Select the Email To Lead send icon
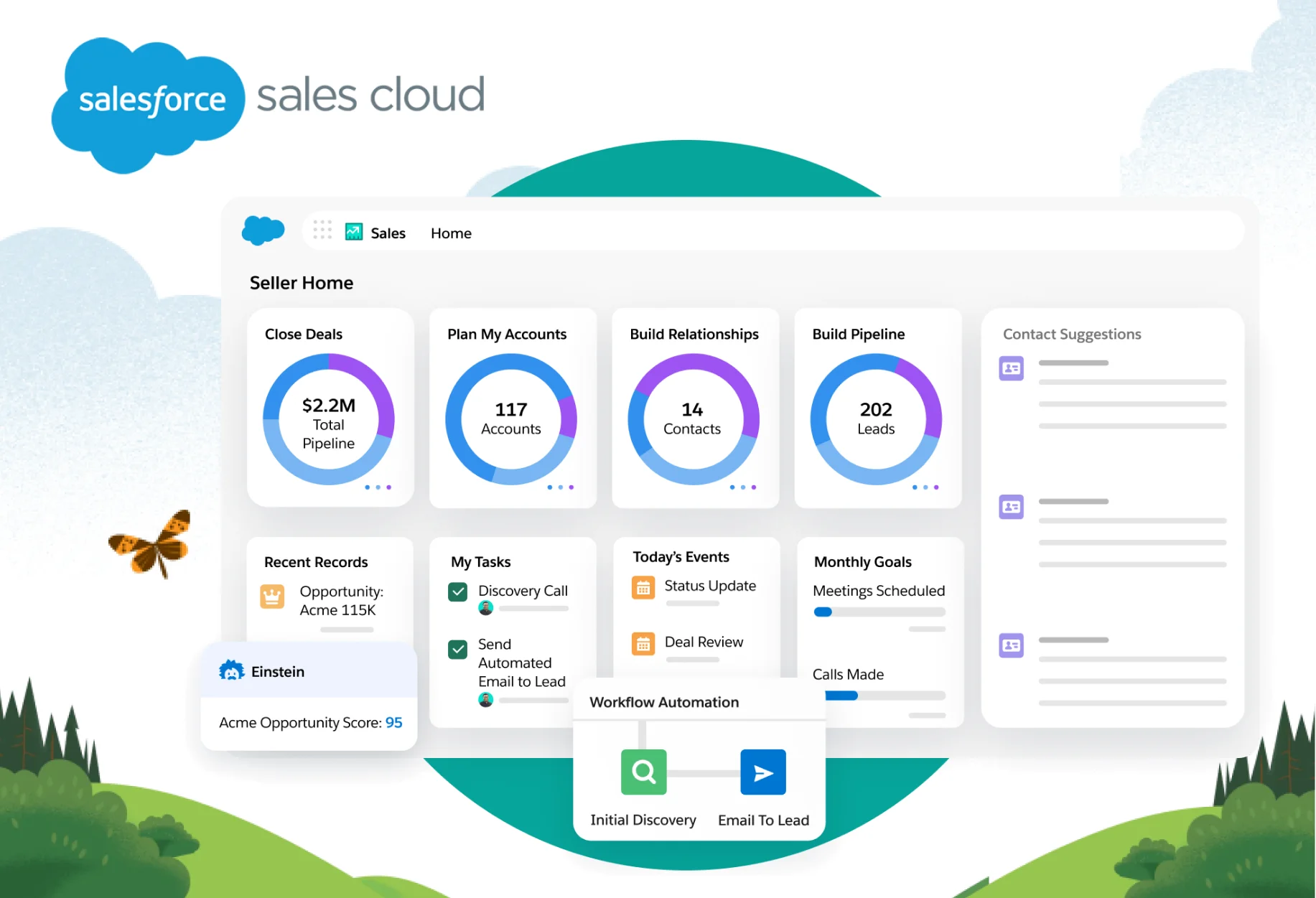The image size is (1316, 898). click(762, 772)
